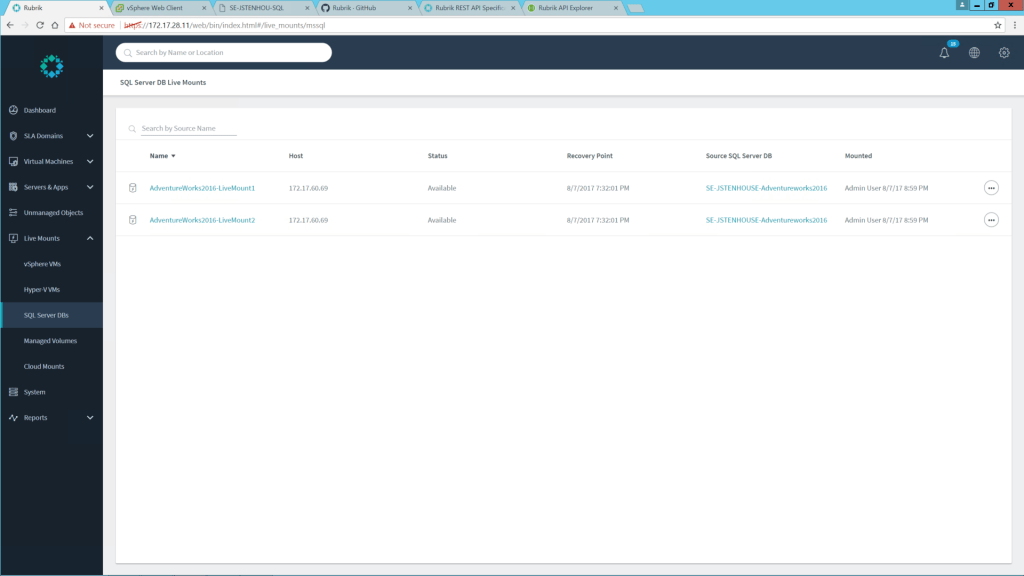Open ellipsis menu for AdventureWorks2016-LiveMount1
Viewport: 1024px width, 576px height.
(991, 188)
